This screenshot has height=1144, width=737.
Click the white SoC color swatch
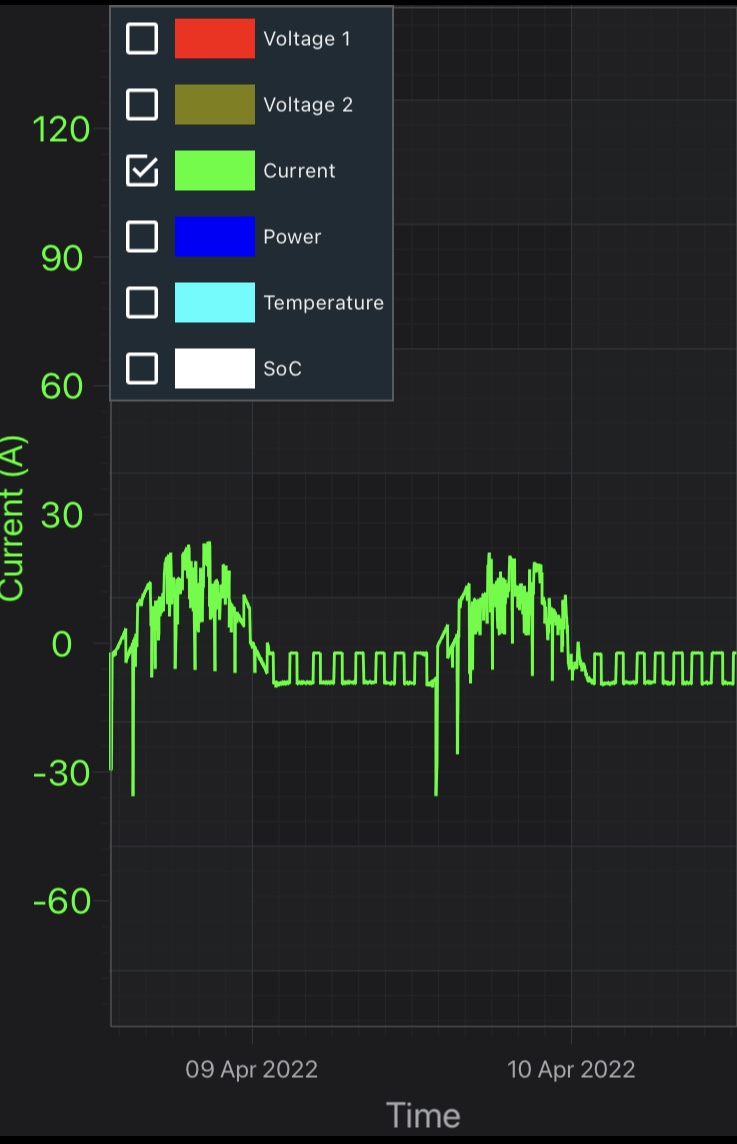tap(215, 368)
